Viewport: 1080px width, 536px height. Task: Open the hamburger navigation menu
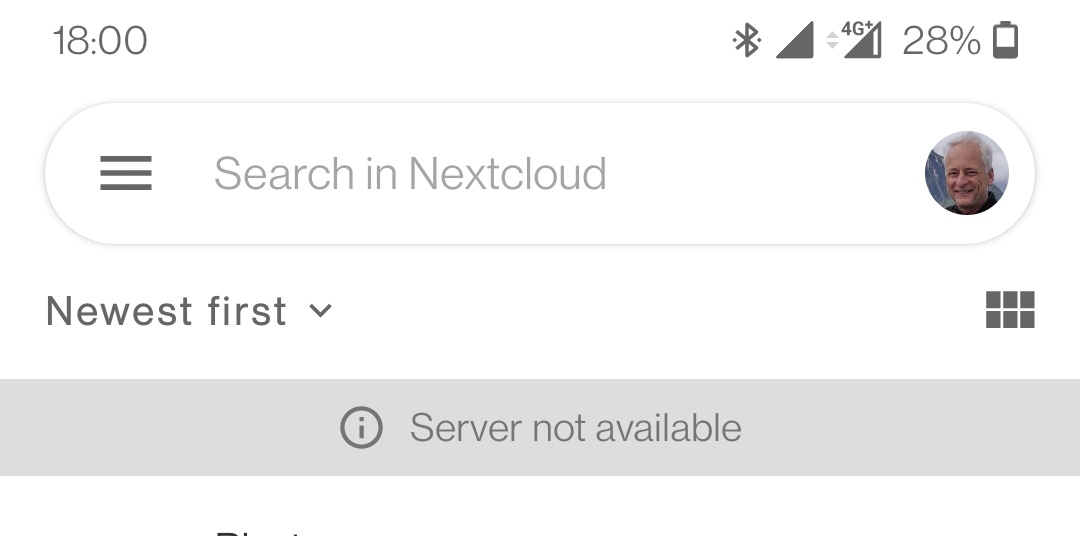tap(126, 174)
